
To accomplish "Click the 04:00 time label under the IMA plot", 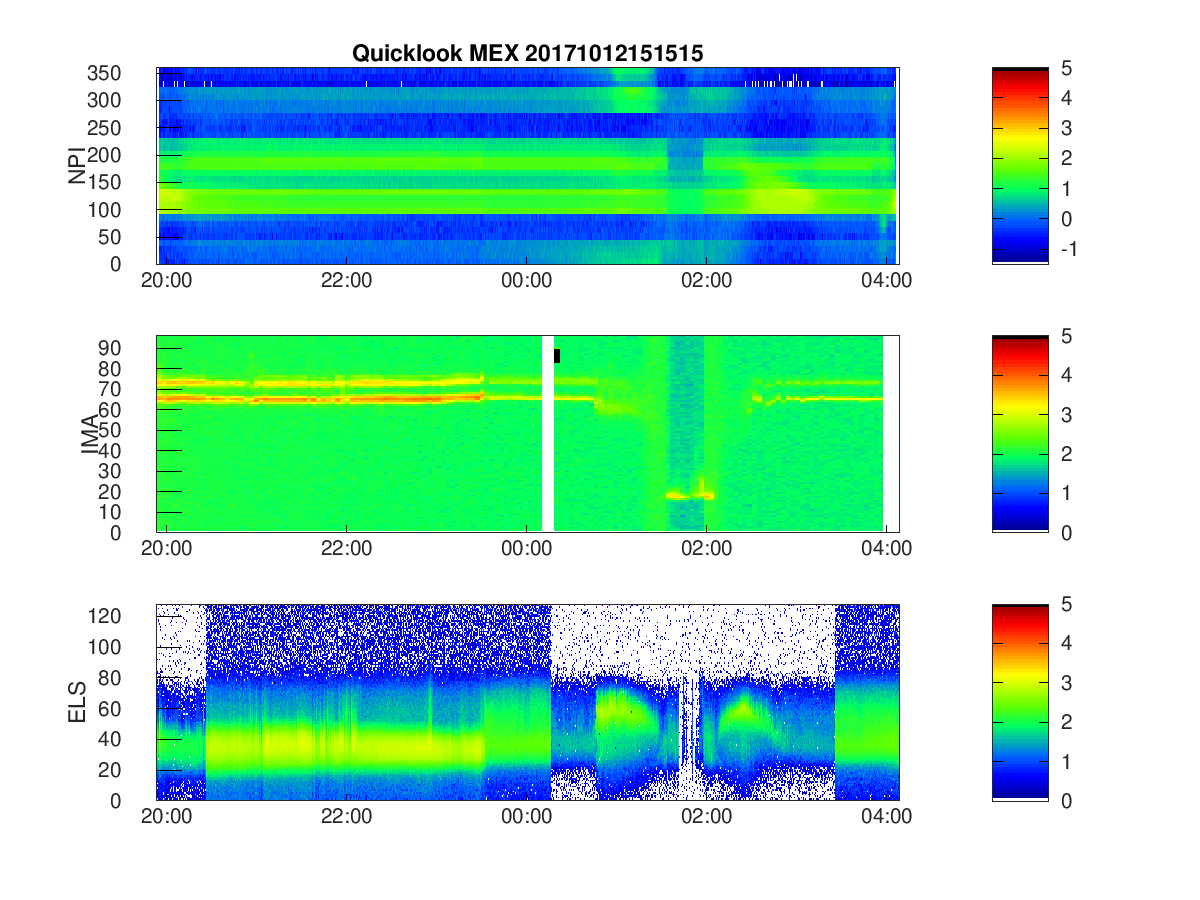I will click(886, 549).
